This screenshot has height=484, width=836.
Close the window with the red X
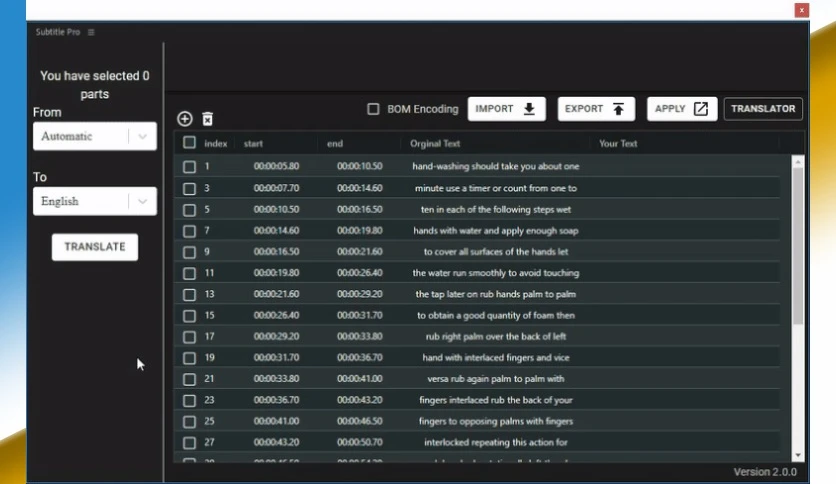(x=801, y=10)
